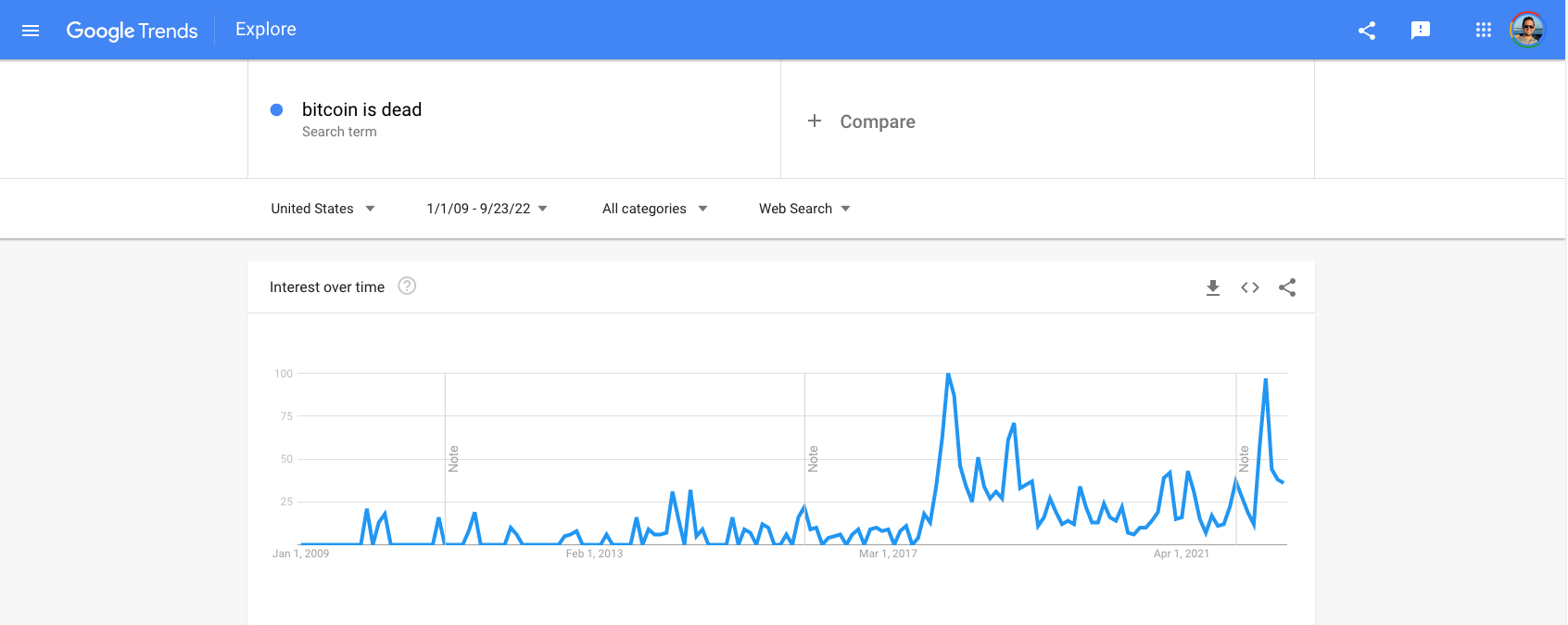
Task: Click the Google Trends logo
Action: click(132, 31)
